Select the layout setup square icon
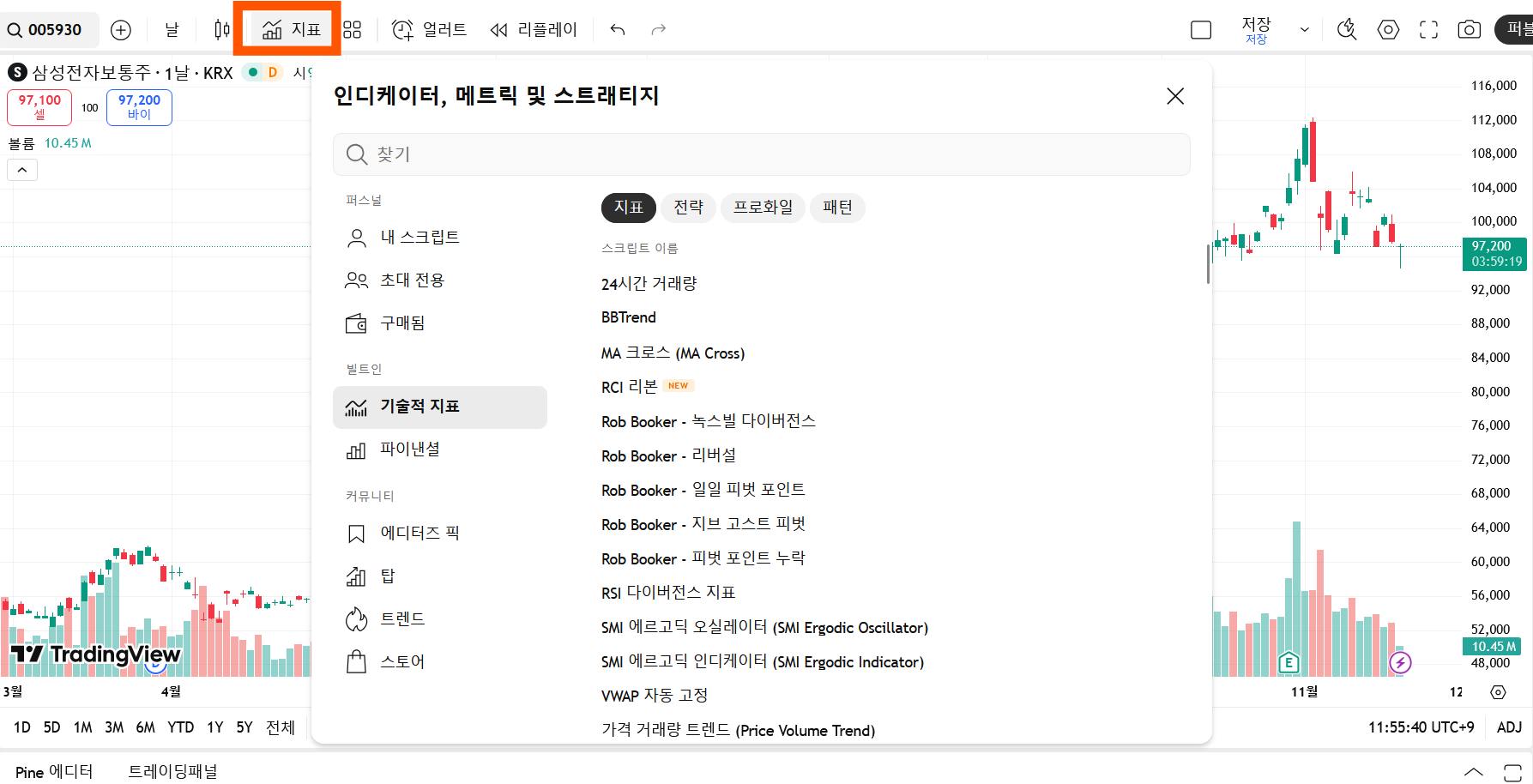 point(1201,30)
